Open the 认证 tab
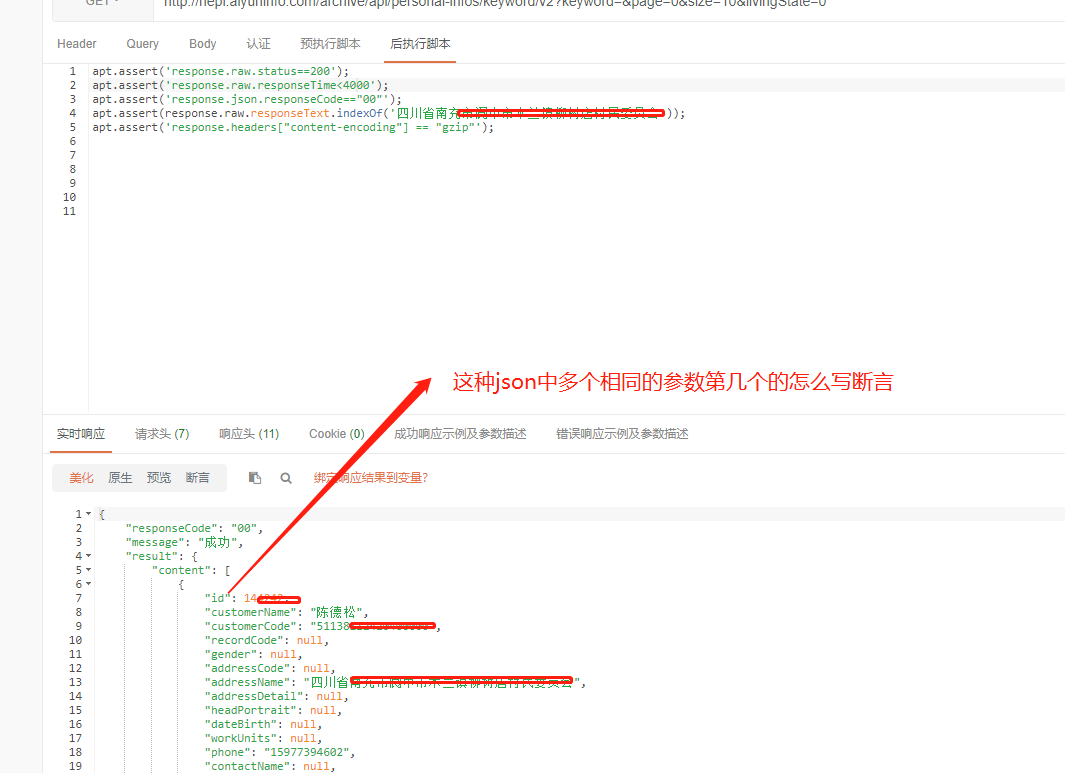 258,44
